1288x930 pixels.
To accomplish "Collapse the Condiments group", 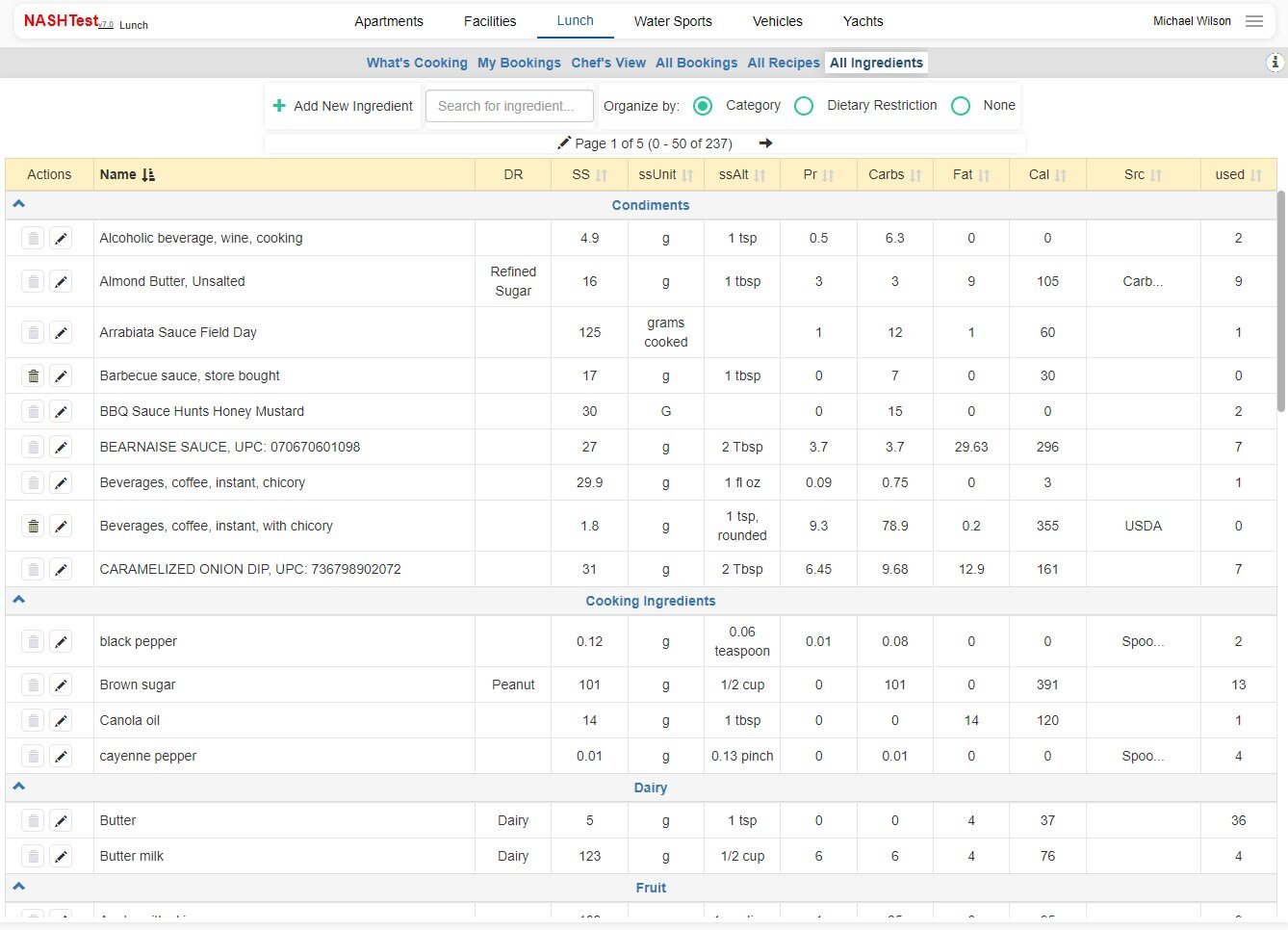I will pos(18,204).
